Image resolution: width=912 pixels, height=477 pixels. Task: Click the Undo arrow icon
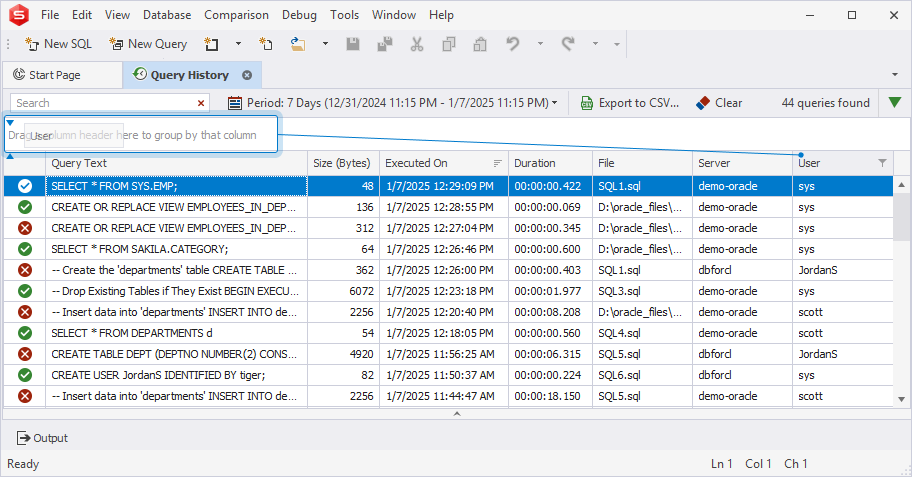tap(512, 44)
